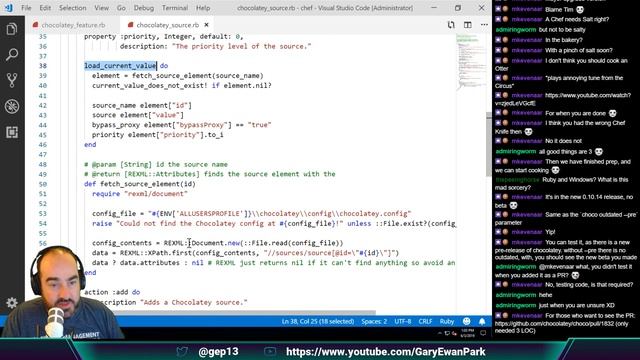Change line endings via CRLF
The height and width of the screenshot is (360, 640).
click(425, 321)
